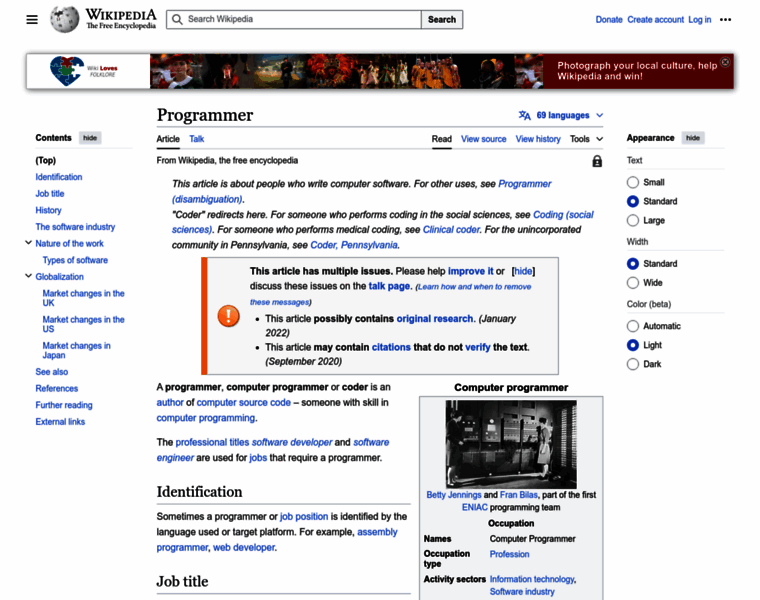Select the Small text size option
The height and width of the screenshot is (600, 760).
click(633, 182)
